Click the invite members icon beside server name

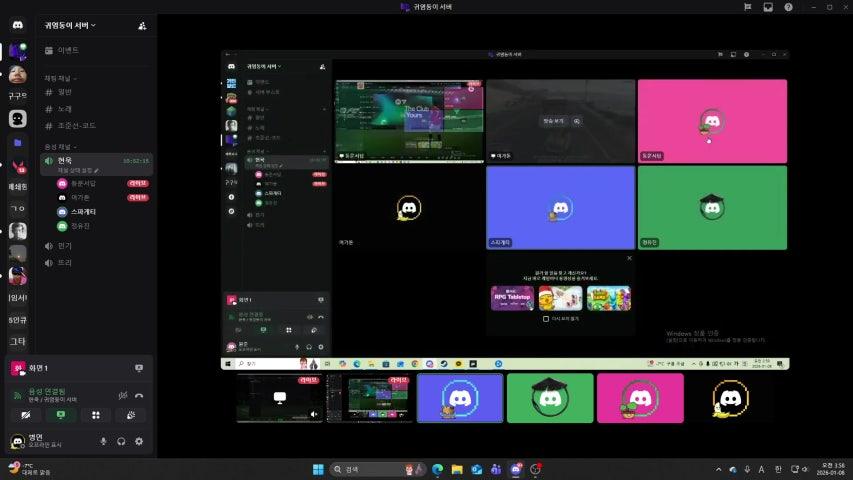coord(142,25)
